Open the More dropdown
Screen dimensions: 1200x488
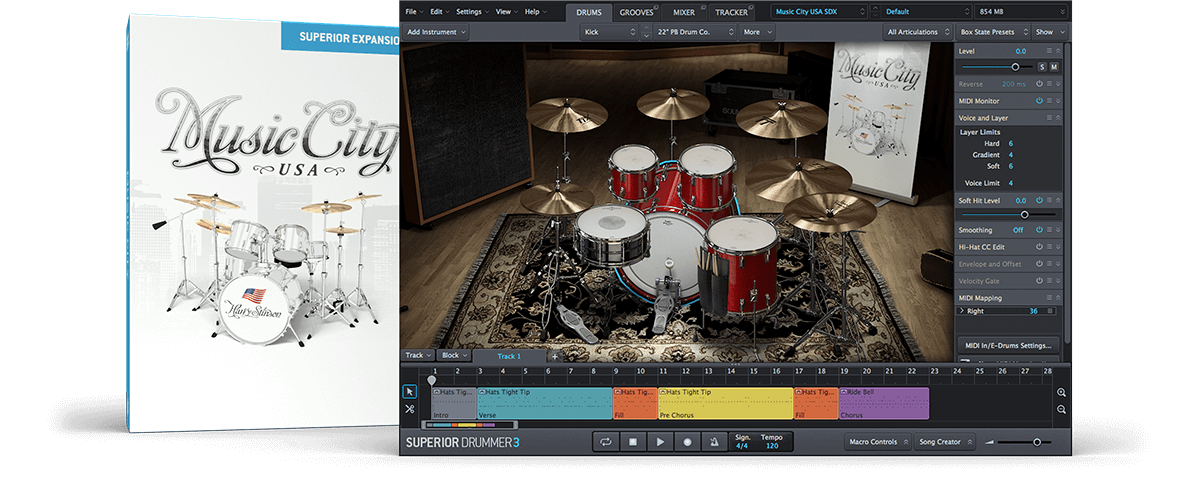tap(759, 32)
